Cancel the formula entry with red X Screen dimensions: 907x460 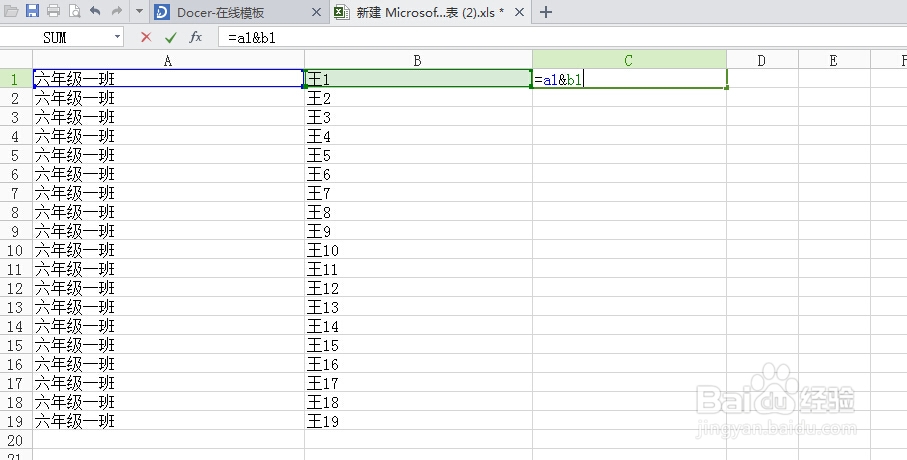[x=146, y=38]
